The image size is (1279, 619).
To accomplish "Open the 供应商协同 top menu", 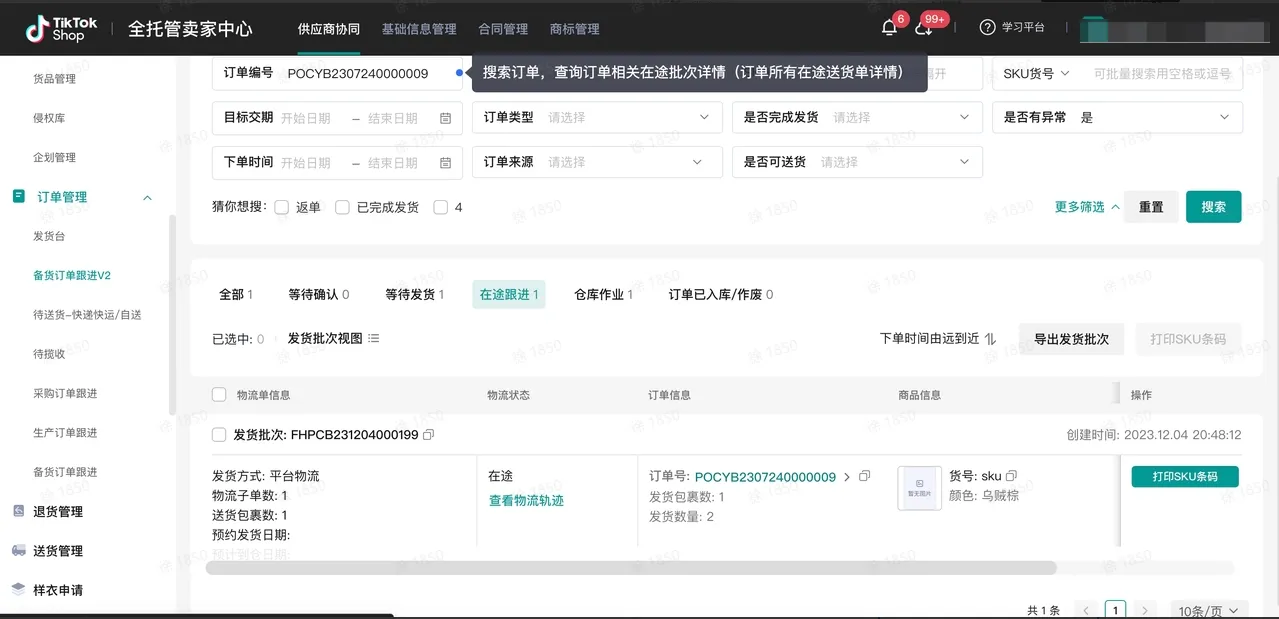I will 328,29.
